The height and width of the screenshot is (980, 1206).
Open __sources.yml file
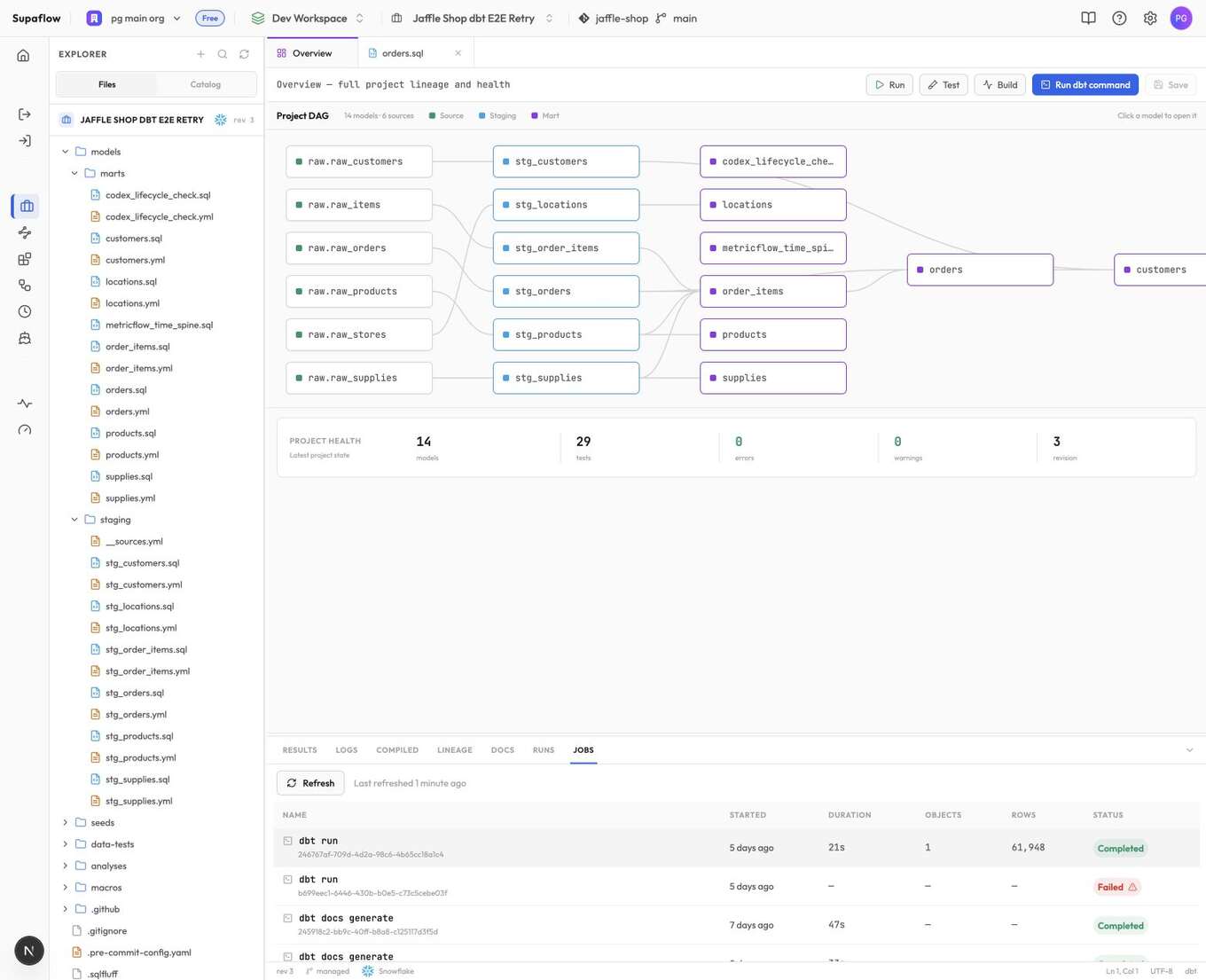click(134, 542)
